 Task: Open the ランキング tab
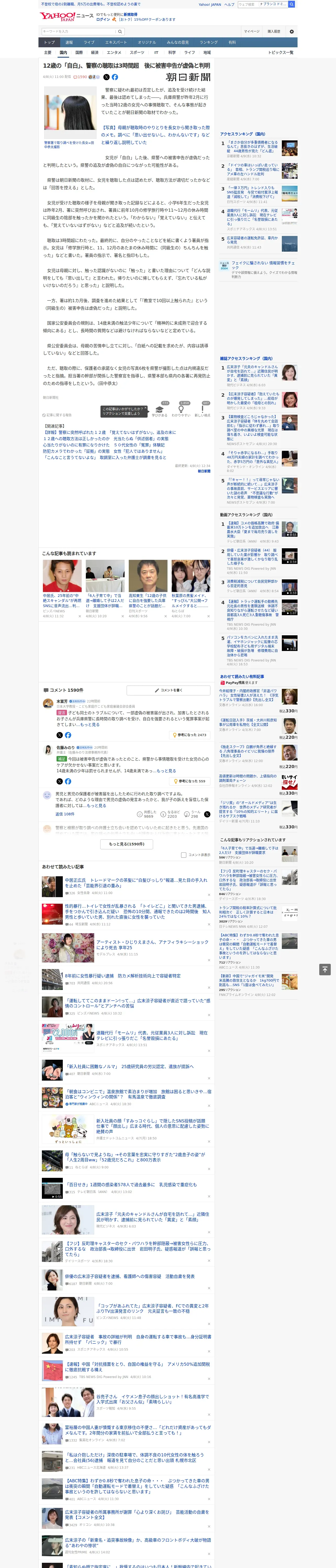tap(209, 42)
